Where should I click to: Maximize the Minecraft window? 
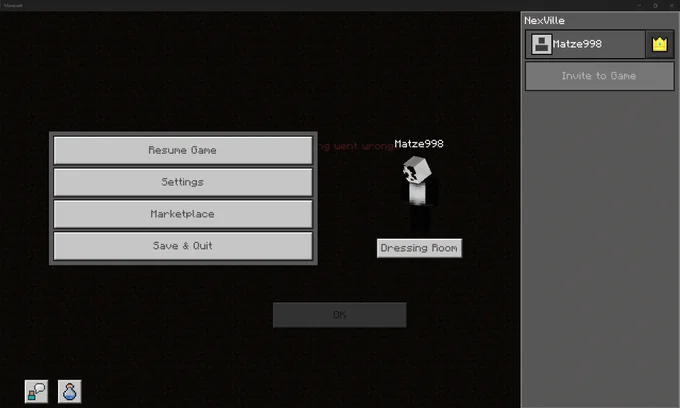pos(655,5)
